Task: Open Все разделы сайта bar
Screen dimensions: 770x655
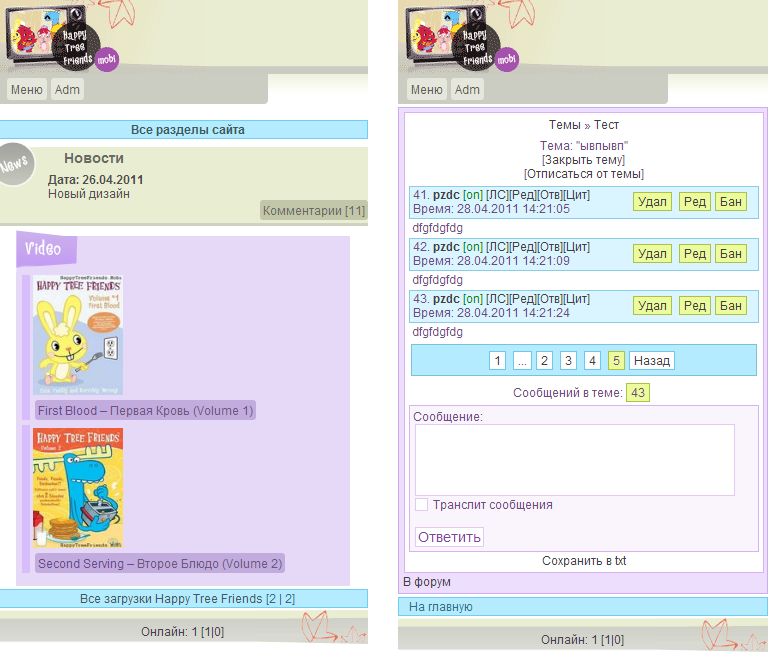Action: click(184, 130)
